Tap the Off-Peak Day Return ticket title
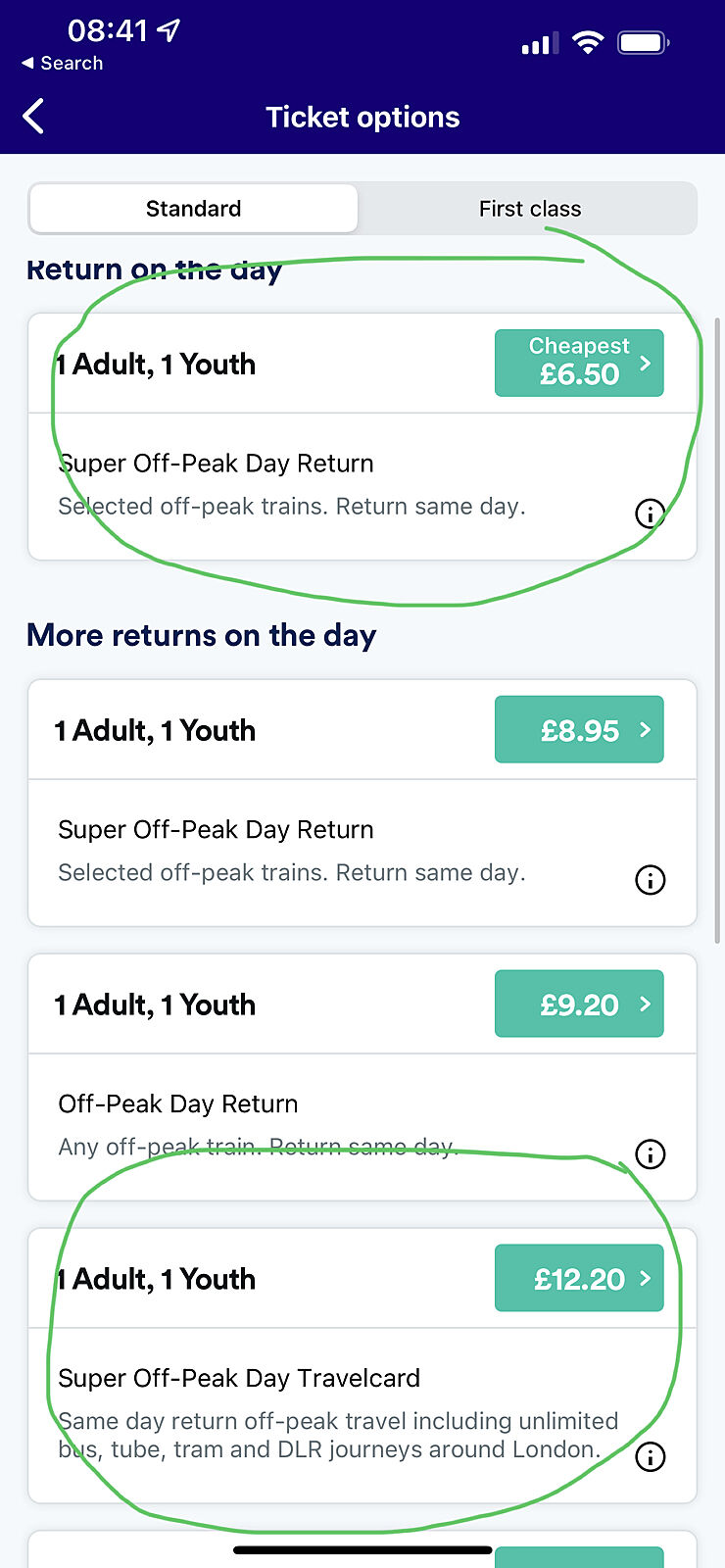The height and width of the screenshot is (1568, 725). tap(178, 1104)
